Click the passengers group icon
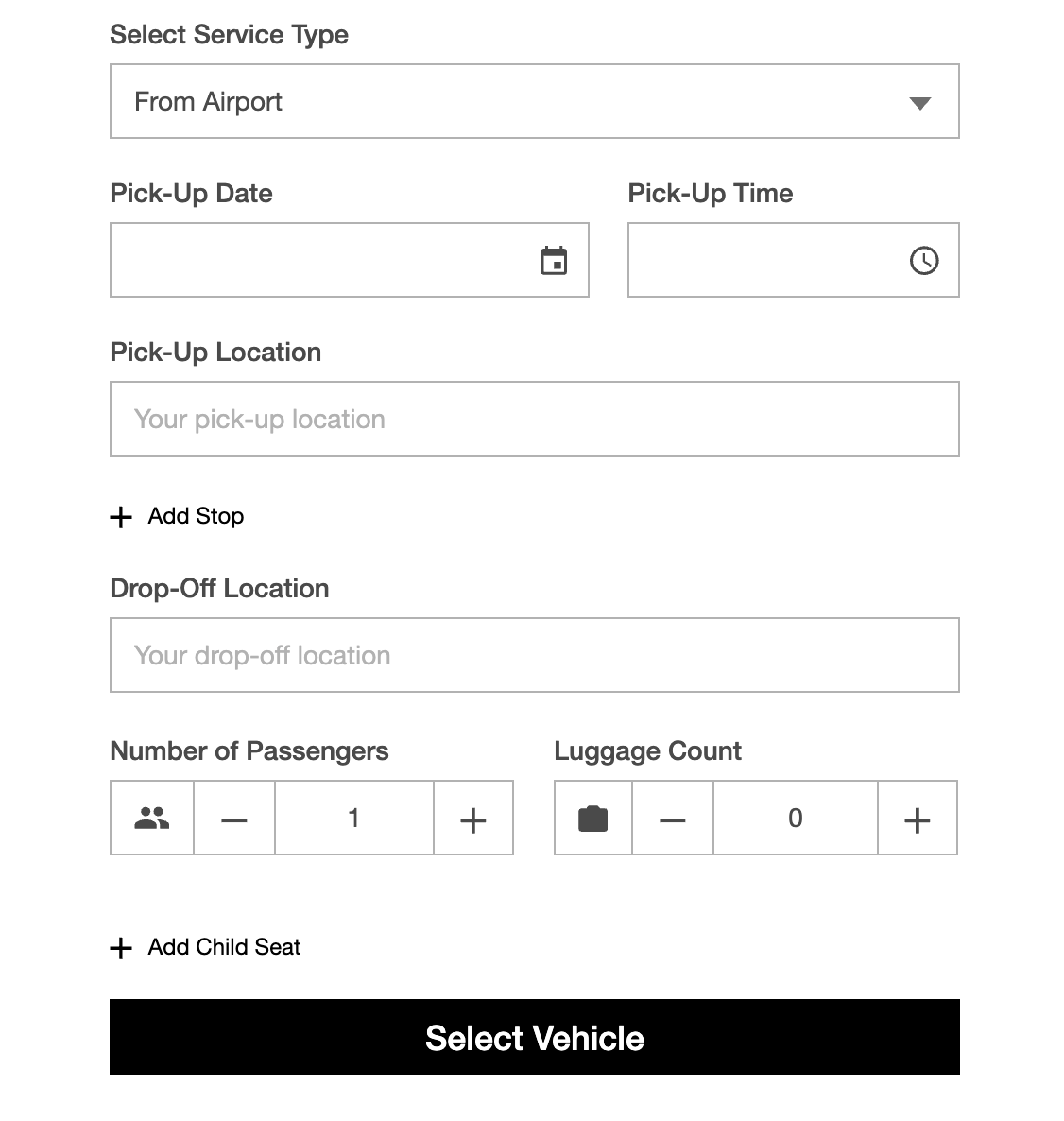Image resolution: width=1064 pixels, height=1121 pixels. [152, 818]
